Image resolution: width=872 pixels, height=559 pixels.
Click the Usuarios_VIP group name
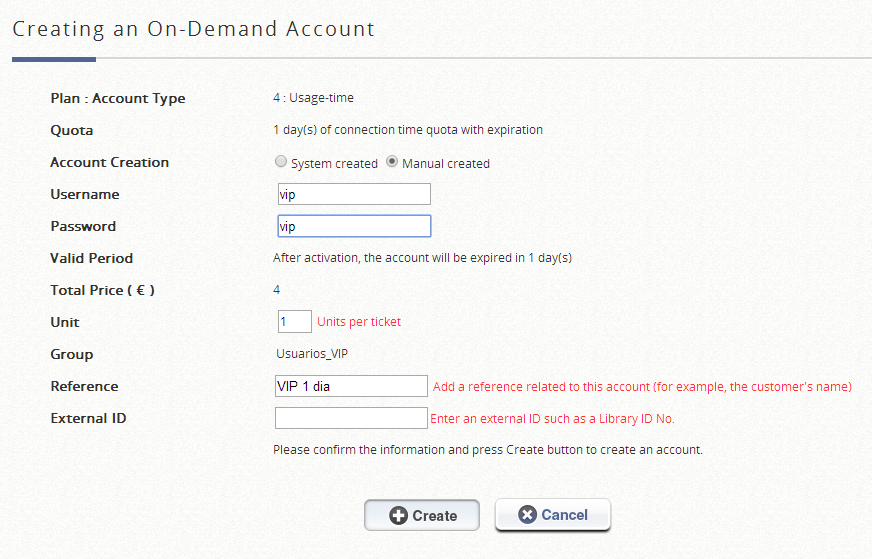tap(312, 354)
